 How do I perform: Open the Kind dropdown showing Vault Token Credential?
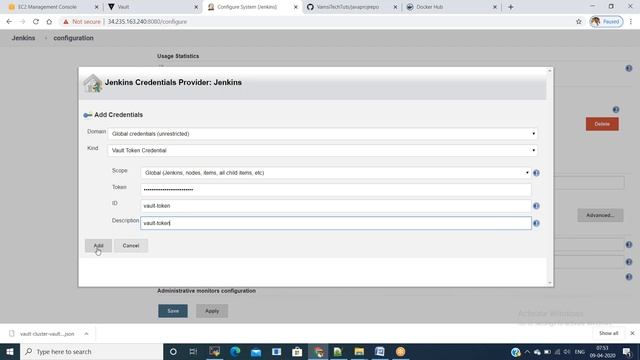(322, 150)
